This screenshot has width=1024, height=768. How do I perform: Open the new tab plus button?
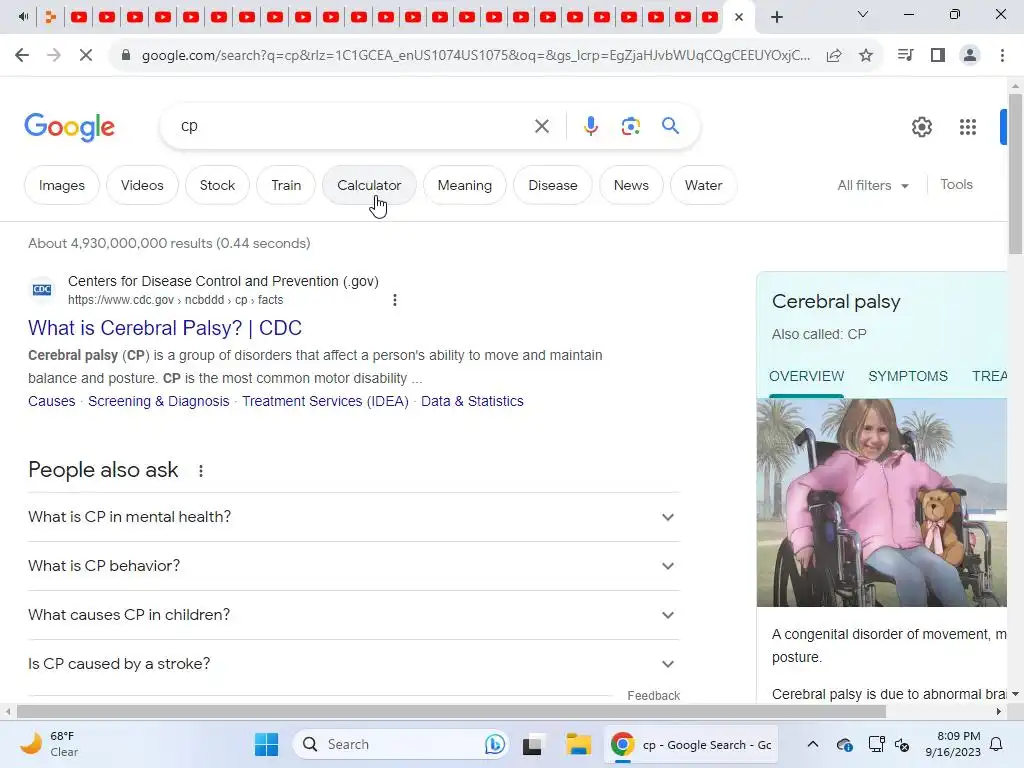pyautogui.click(x=776, y=17)
